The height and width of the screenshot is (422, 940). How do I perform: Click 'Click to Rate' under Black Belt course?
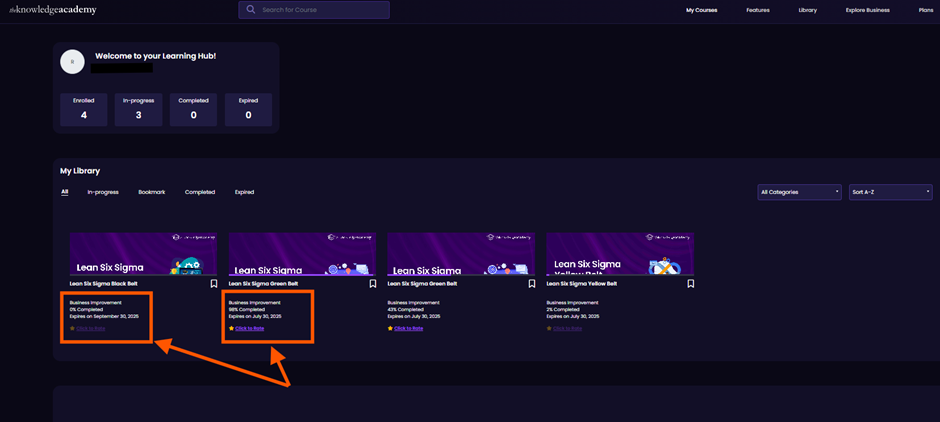point(91,328)
